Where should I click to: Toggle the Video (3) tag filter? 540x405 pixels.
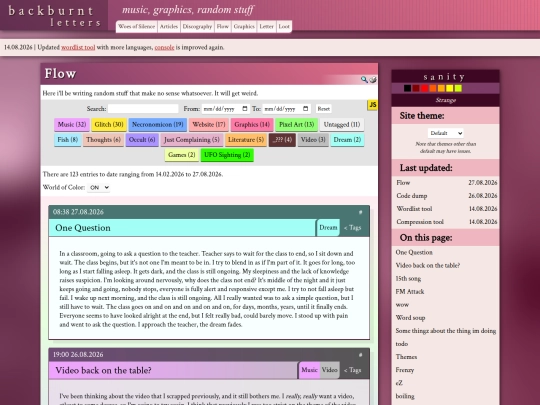pos(313,140)
